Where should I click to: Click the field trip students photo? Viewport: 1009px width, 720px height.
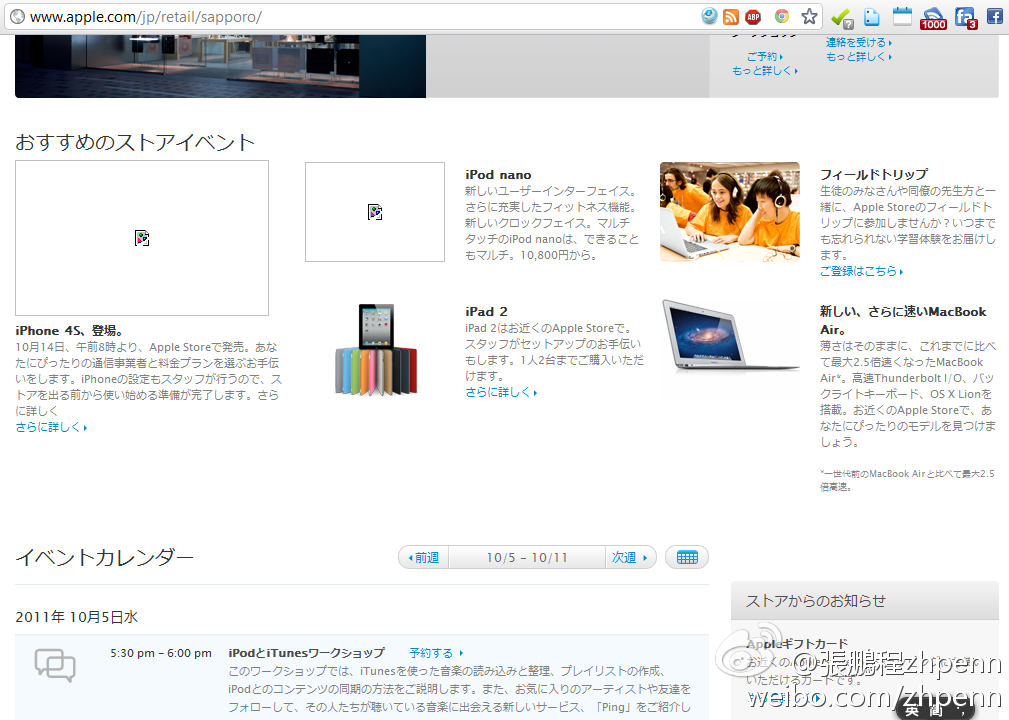point(730,212)
